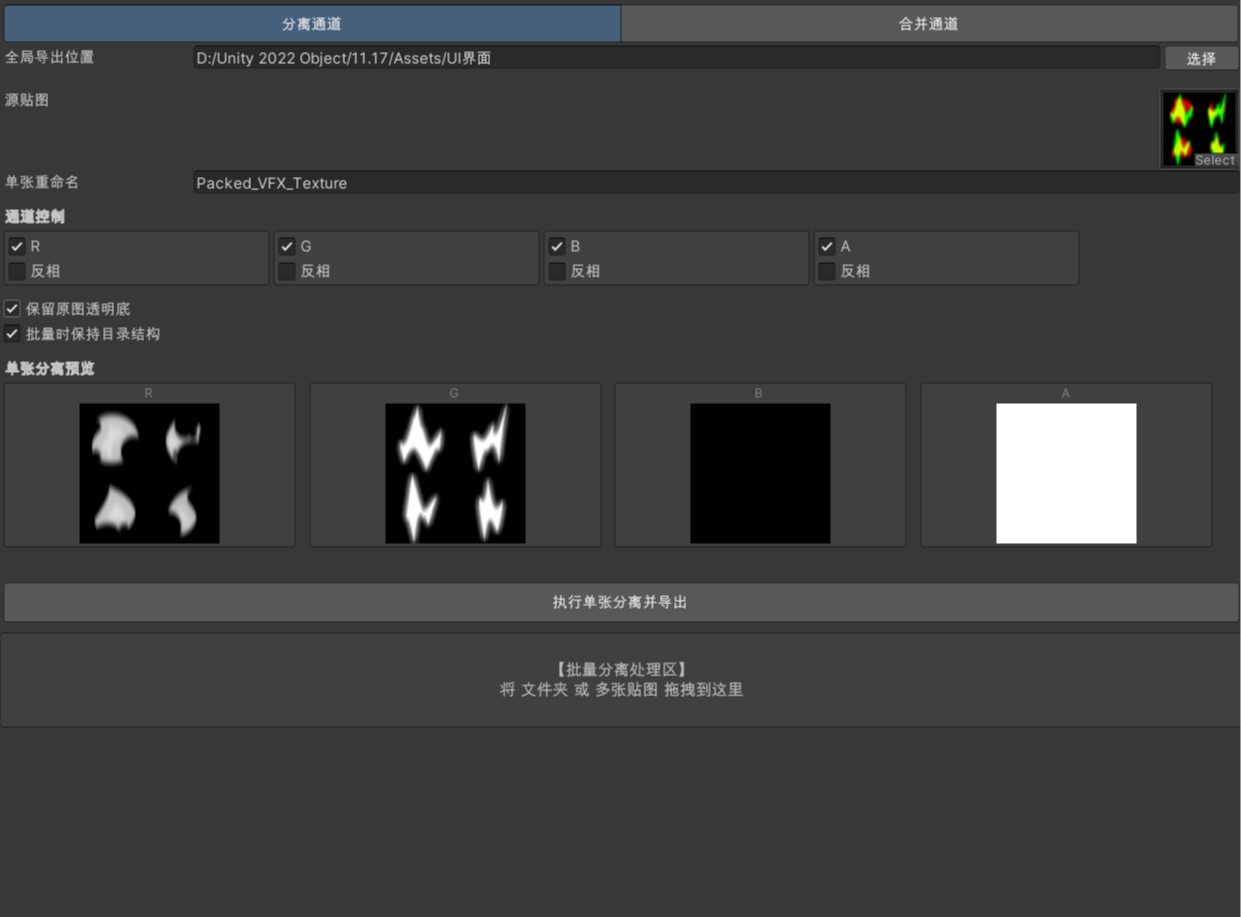
Task: Click the 全局导出位置 label
Action: pos(50,57)
